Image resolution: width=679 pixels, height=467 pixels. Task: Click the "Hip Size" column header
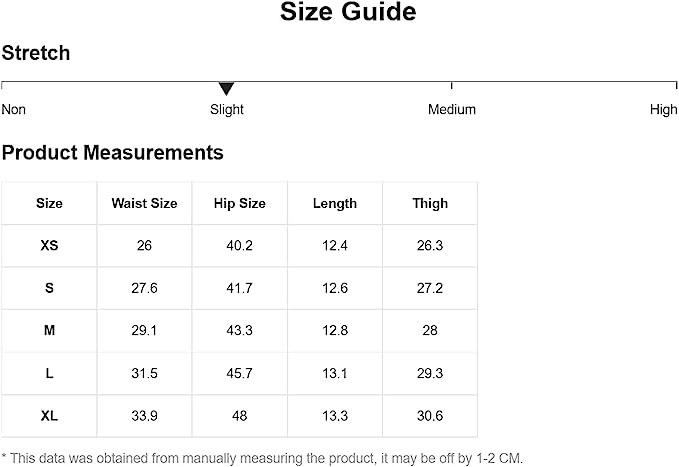pos(240,203)
